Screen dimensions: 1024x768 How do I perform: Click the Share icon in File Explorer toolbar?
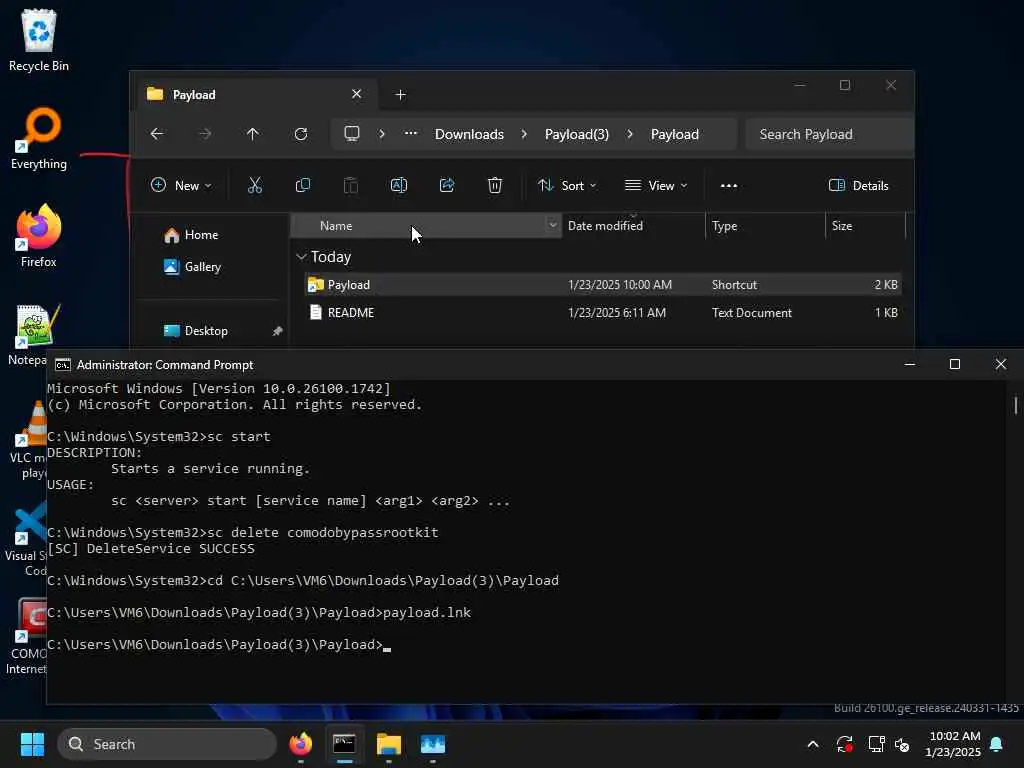pos(447,185)
